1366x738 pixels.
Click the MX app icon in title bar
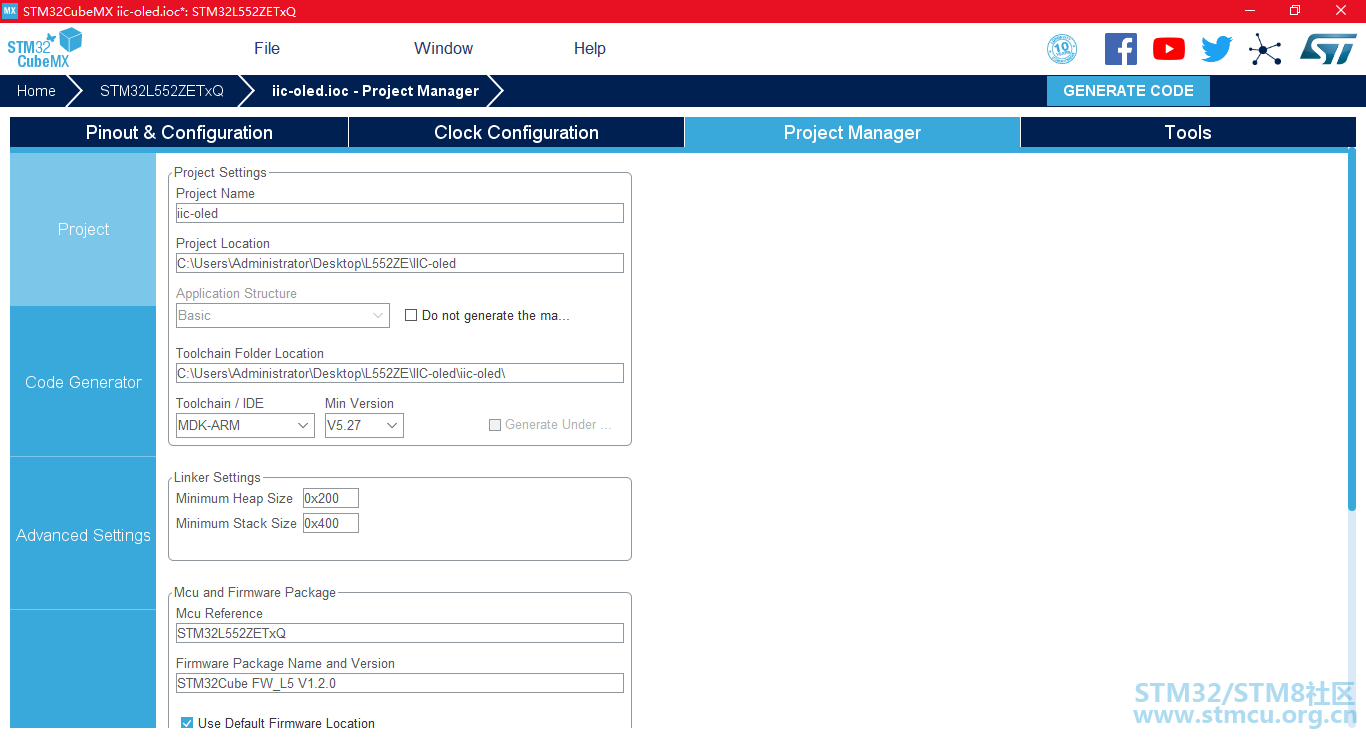(x=10, y=11)
